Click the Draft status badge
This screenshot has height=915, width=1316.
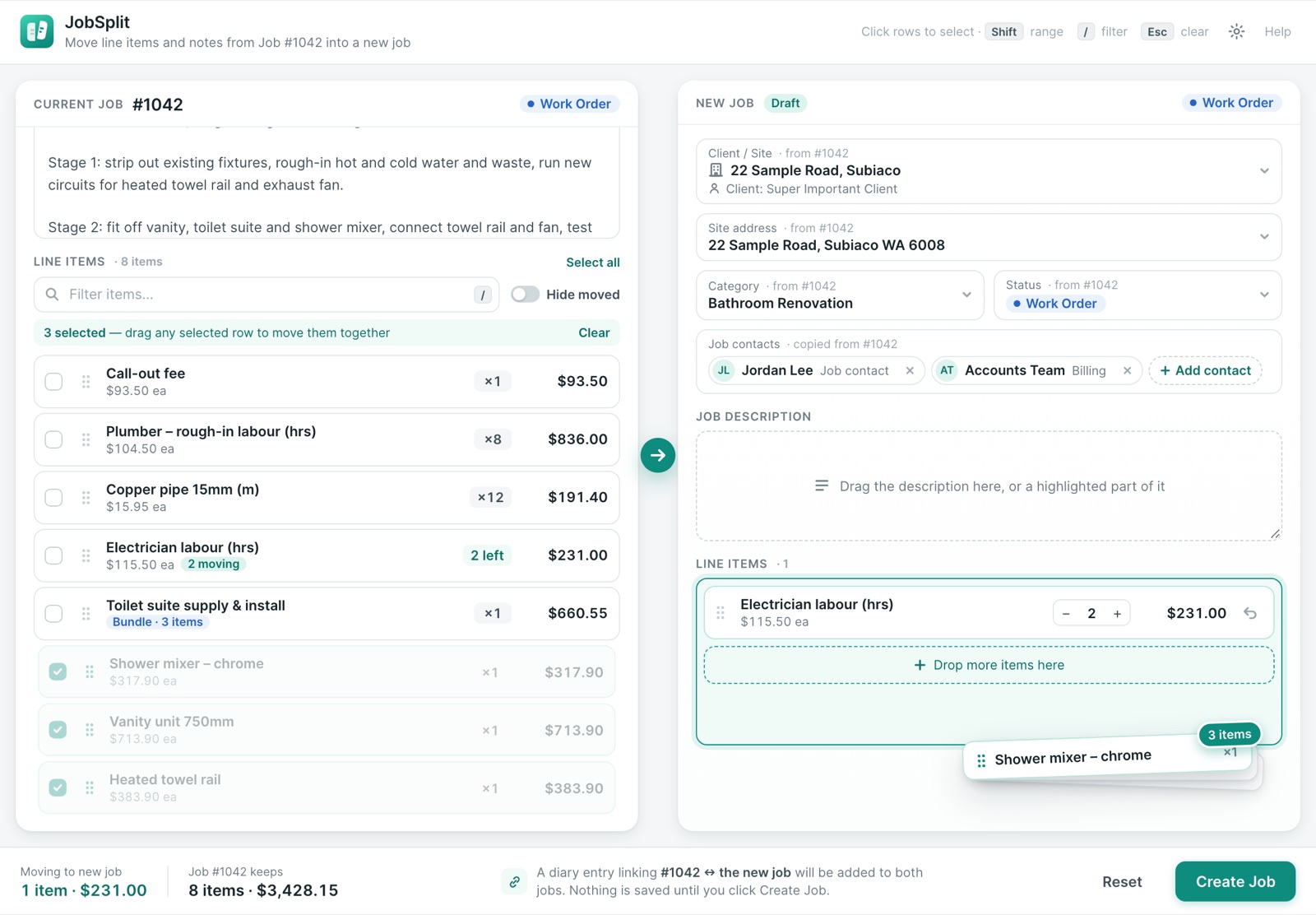point(785,103)
